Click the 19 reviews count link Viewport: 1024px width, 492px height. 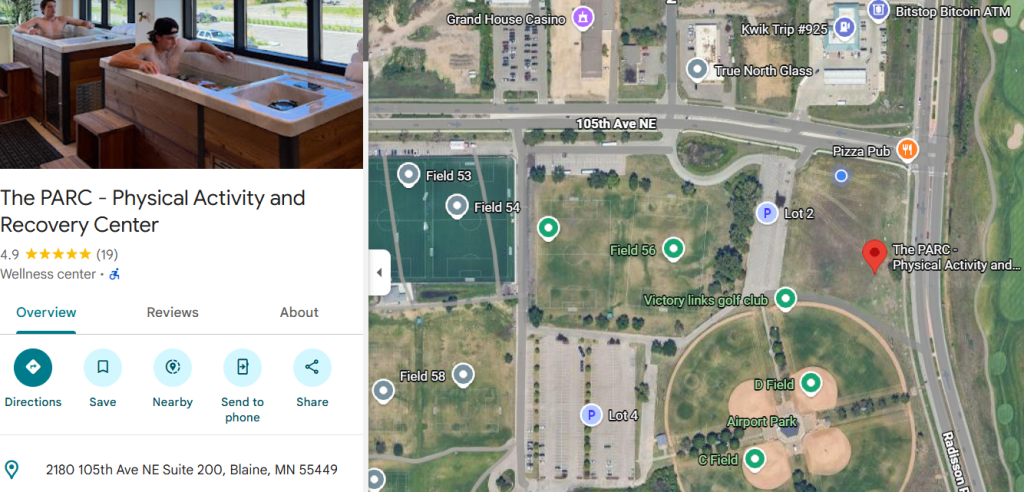coord(107,254)
